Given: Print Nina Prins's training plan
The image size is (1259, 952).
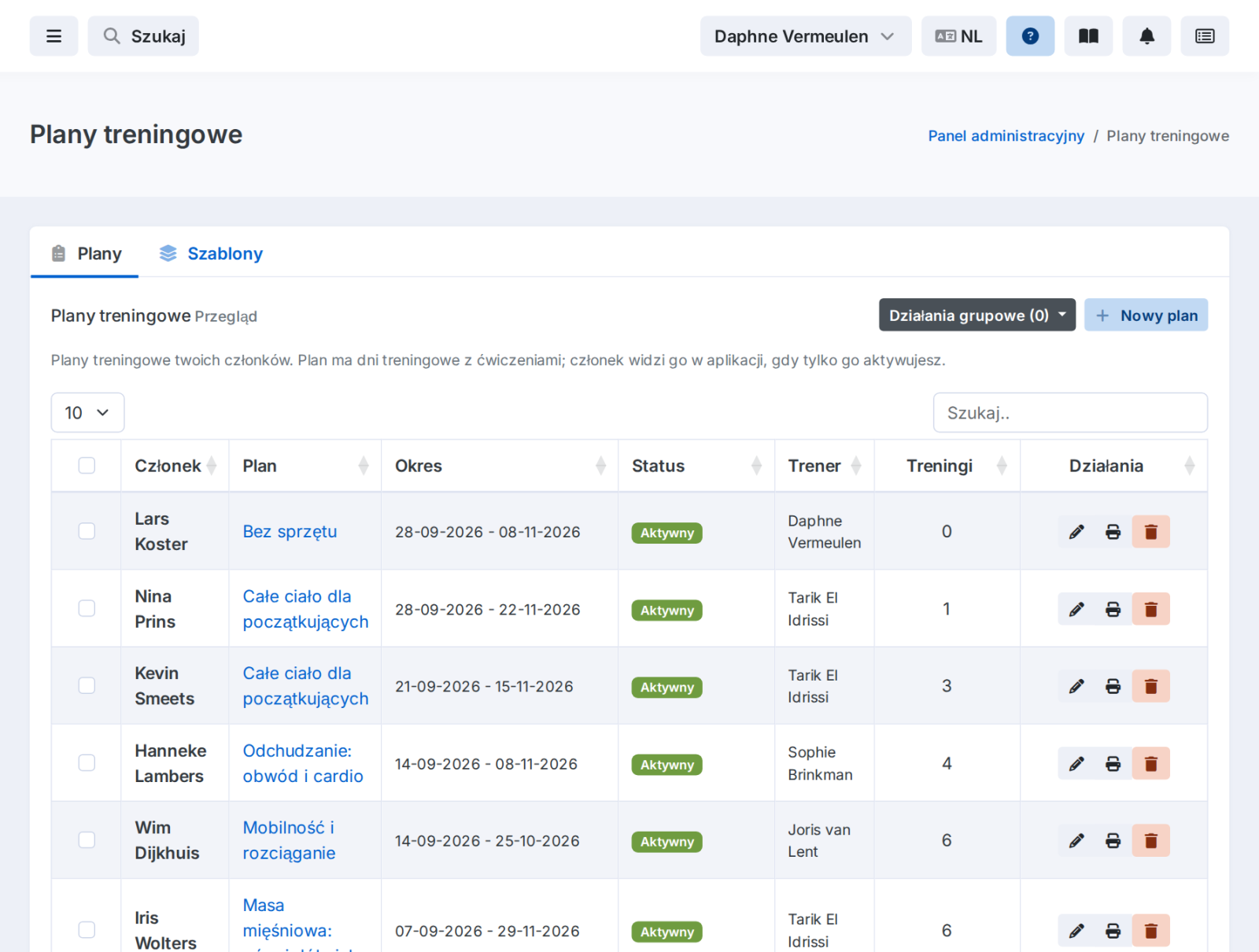Looking at the screenshot, I should coord(1113,609).
